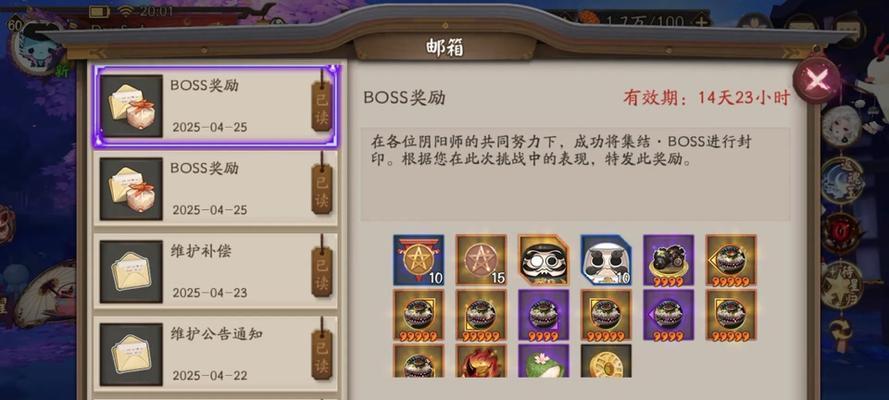889x400 pixels.
Task: Tap the bronze pentagram medal reward x15
Action: [481, 259]
